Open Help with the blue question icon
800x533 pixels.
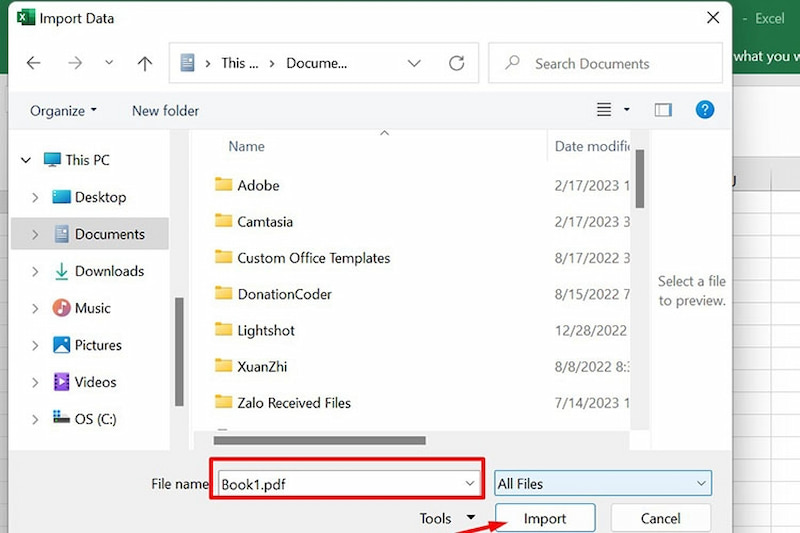point(705,109)
